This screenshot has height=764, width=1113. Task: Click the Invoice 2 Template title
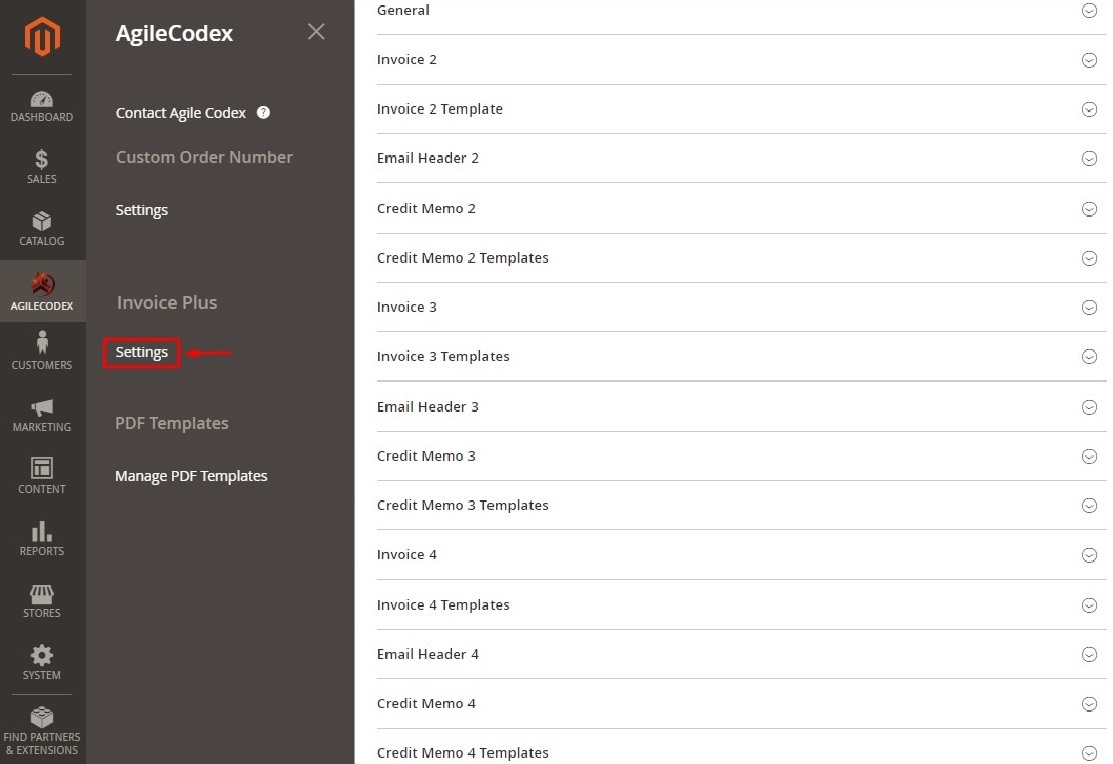(x=439, y=109)
